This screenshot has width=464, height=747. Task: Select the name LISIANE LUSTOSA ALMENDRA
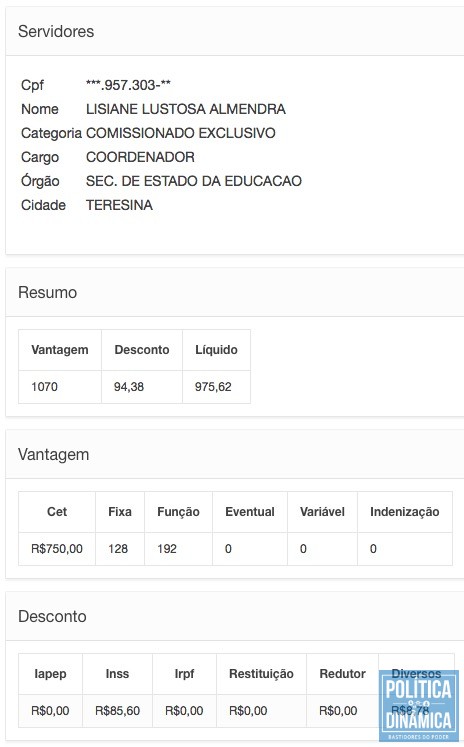click(186, 109)
